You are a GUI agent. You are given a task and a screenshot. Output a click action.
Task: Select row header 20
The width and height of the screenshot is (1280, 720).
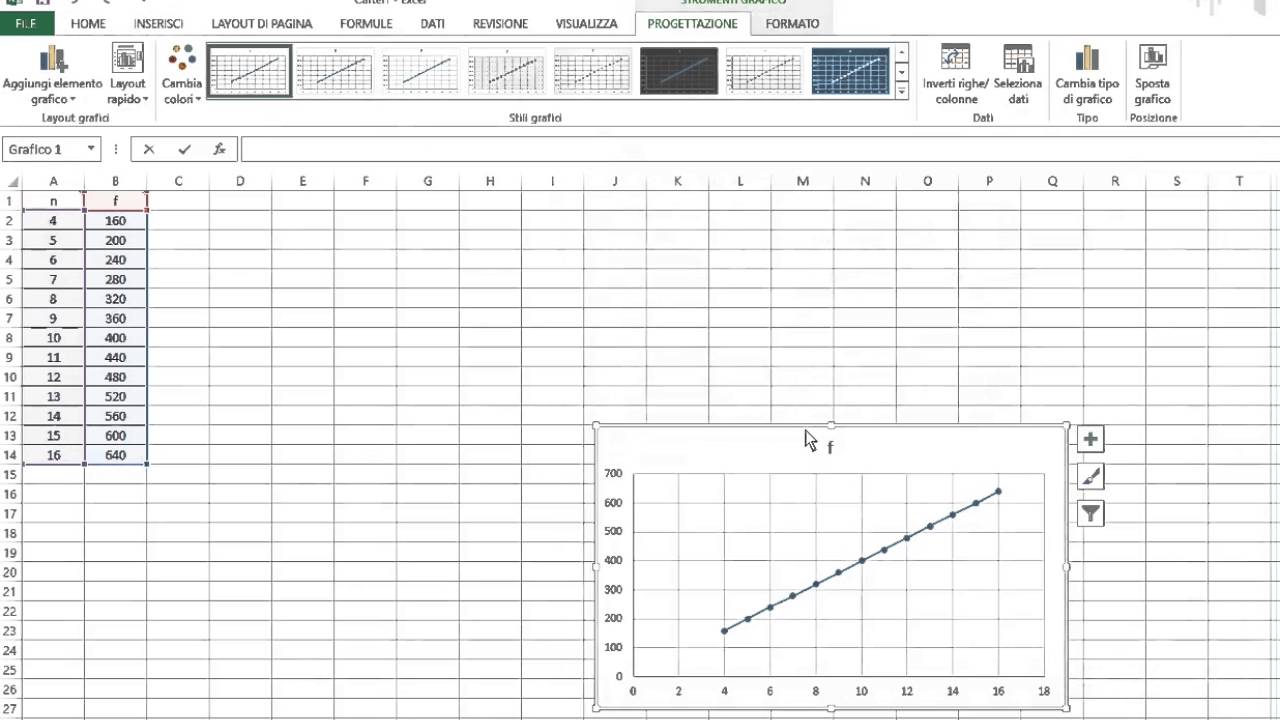coord(10,572)
